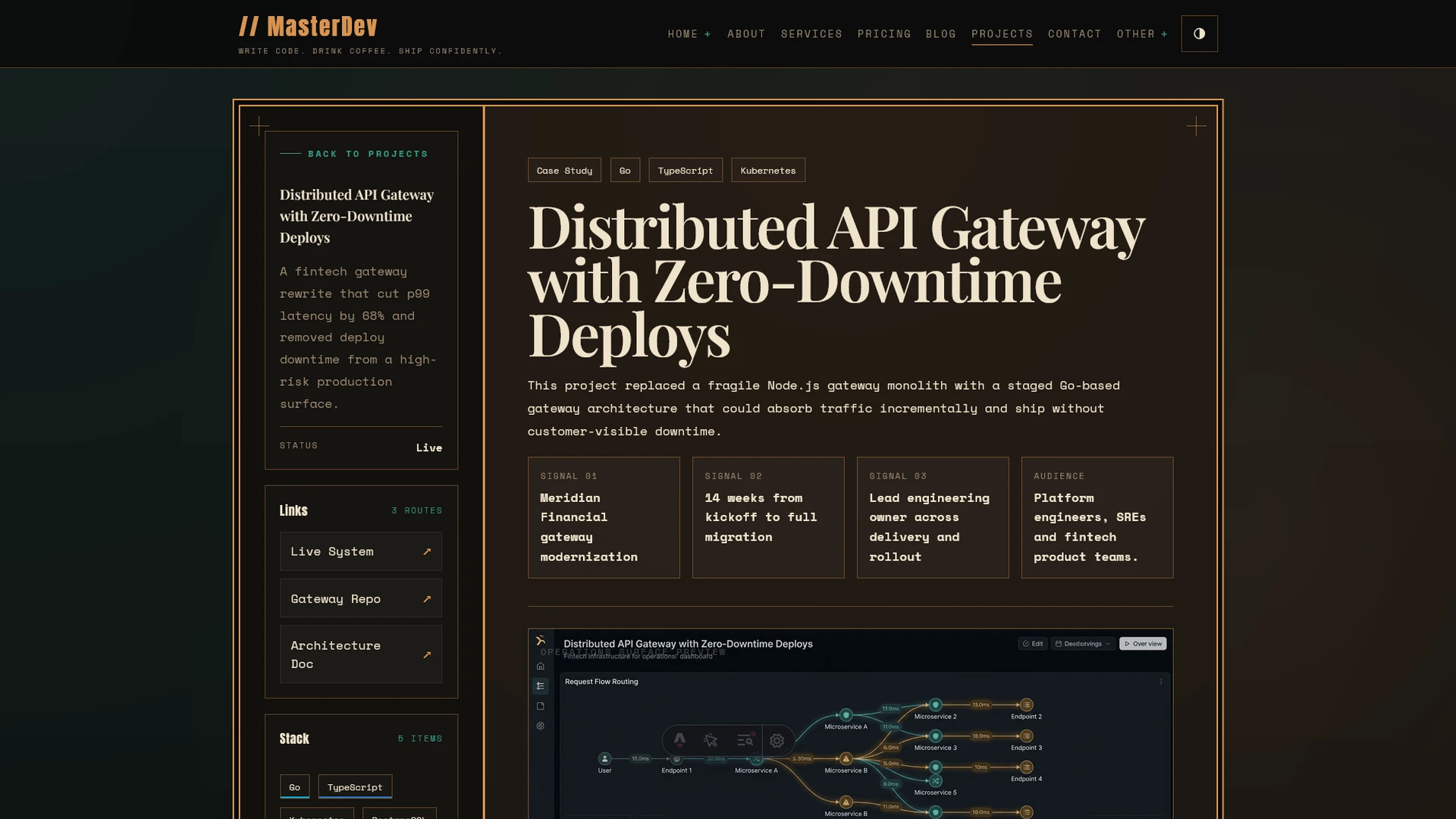Go back to projects link
1456x819 pixels.
pyautogui.click(x=353, y=153)
